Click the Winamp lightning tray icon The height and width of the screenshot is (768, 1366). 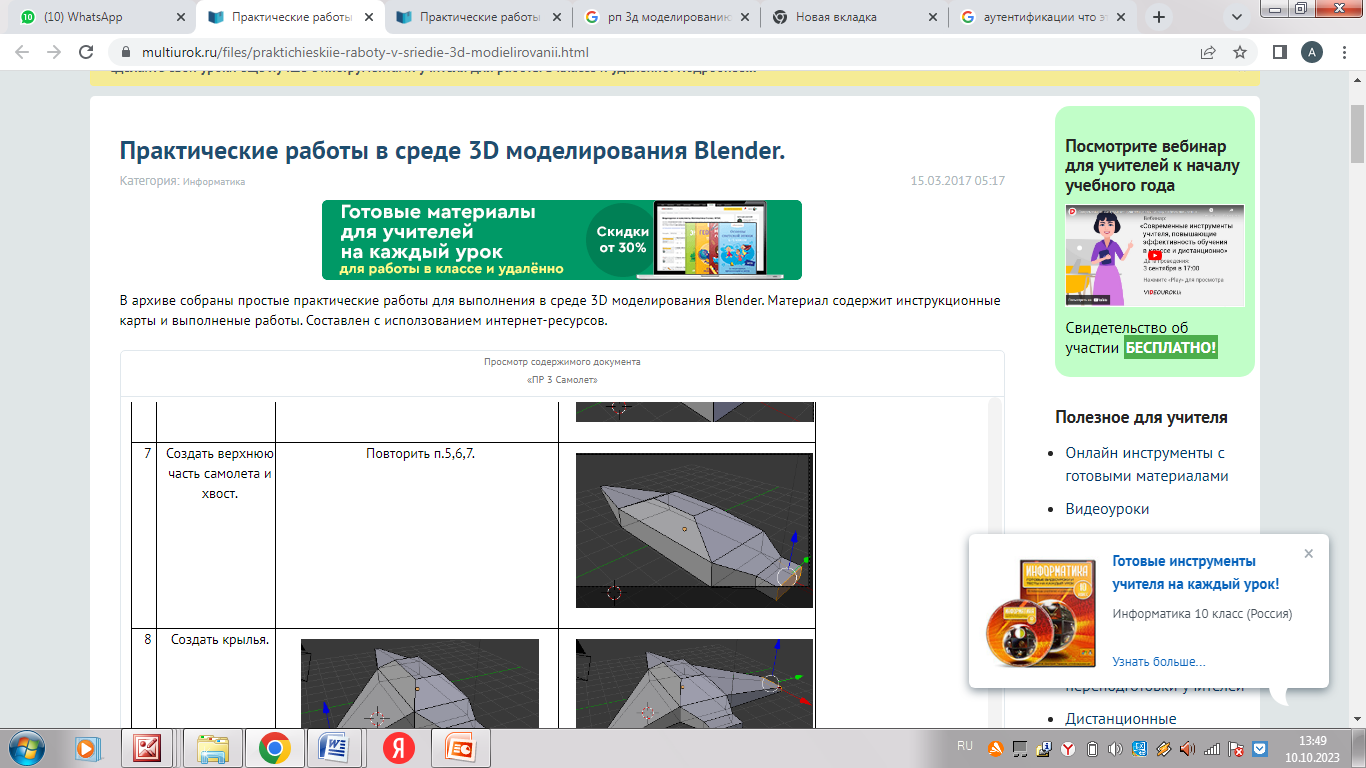1164,748
